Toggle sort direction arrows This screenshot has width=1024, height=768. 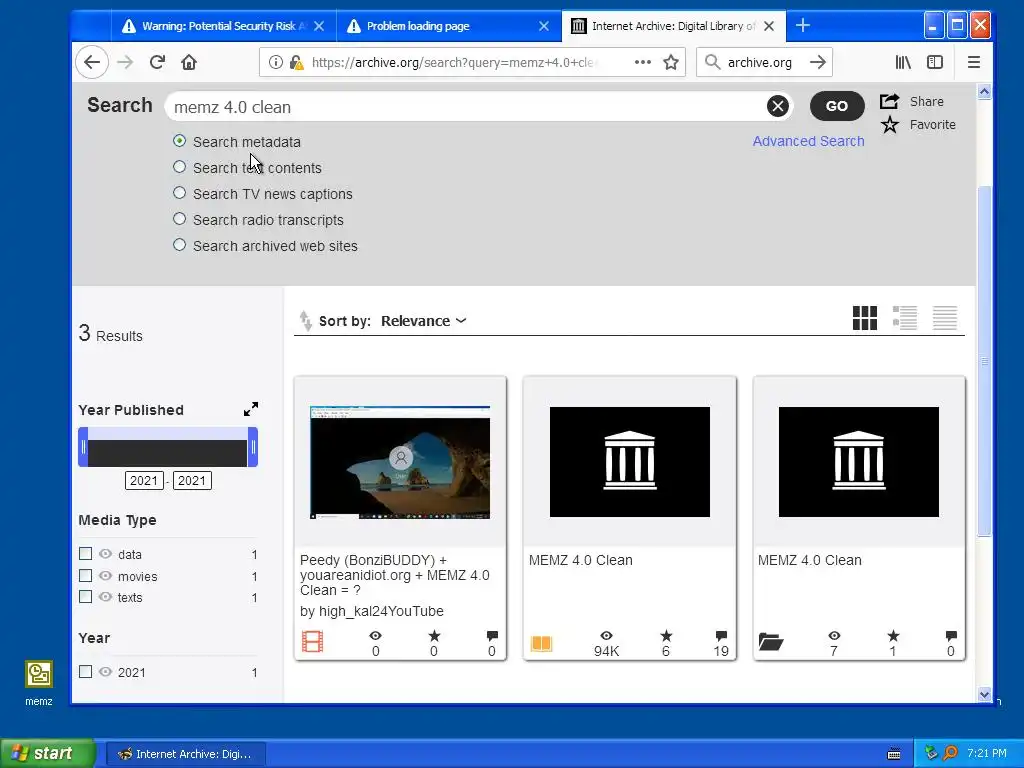pyautogui.click(x=305, y=321)
